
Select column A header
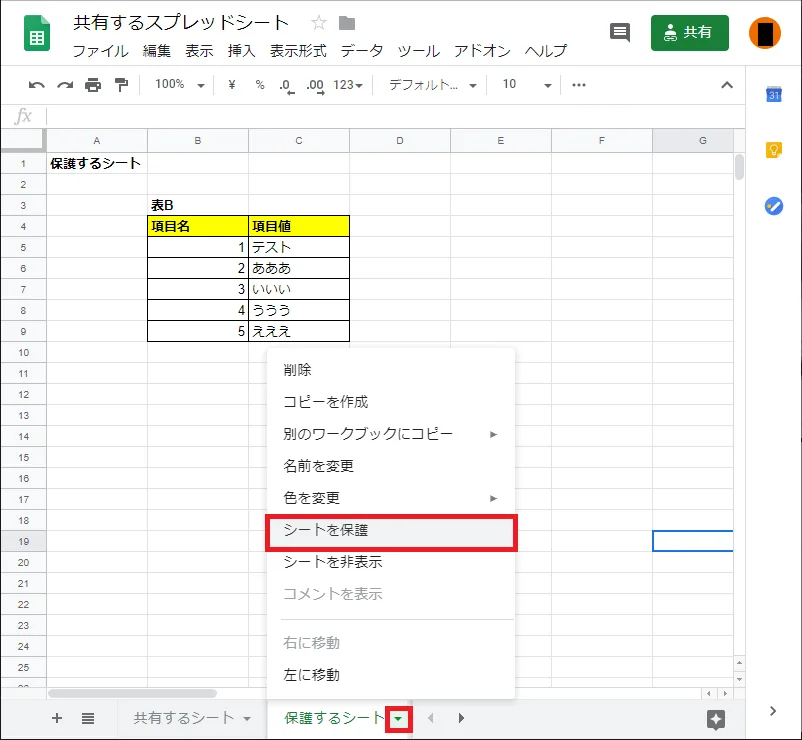pyautogui.click(x=97, y=141)
